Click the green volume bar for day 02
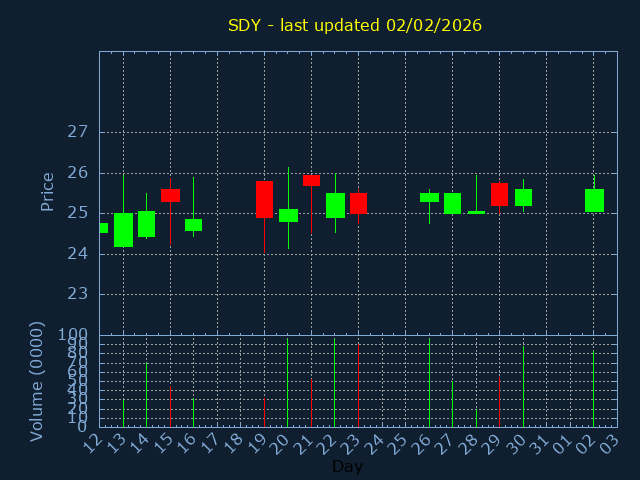 click(x=593, y=389)
